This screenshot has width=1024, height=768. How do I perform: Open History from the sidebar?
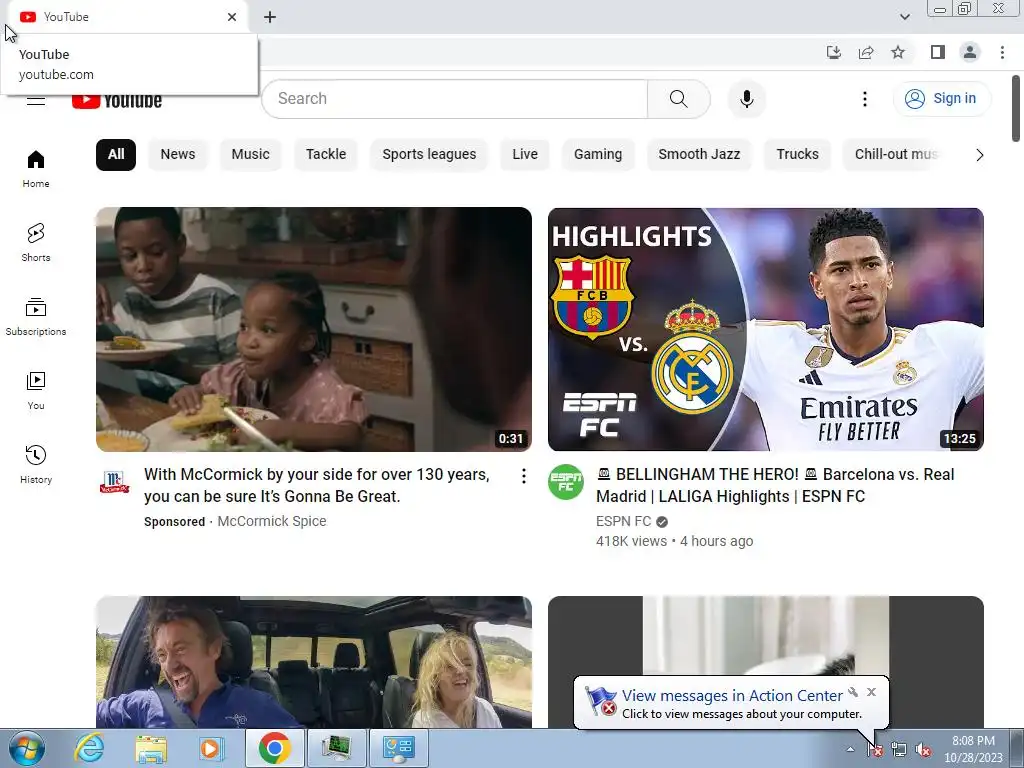coord(36,464)
